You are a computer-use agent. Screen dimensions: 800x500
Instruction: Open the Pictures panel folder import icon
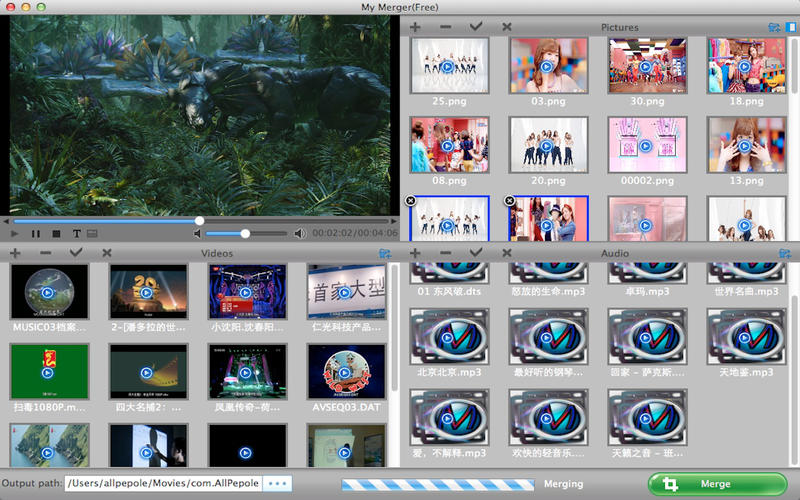point(774,27)
